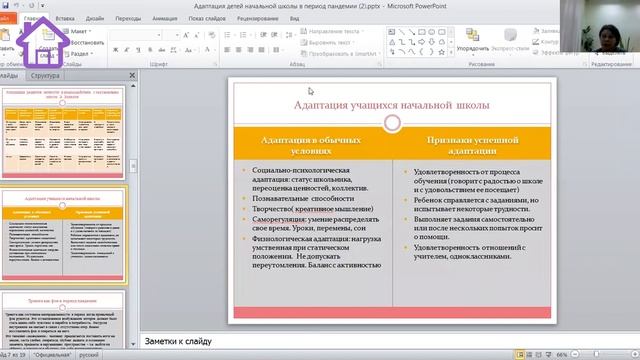Move the zoom slider handle

[596, 354]
